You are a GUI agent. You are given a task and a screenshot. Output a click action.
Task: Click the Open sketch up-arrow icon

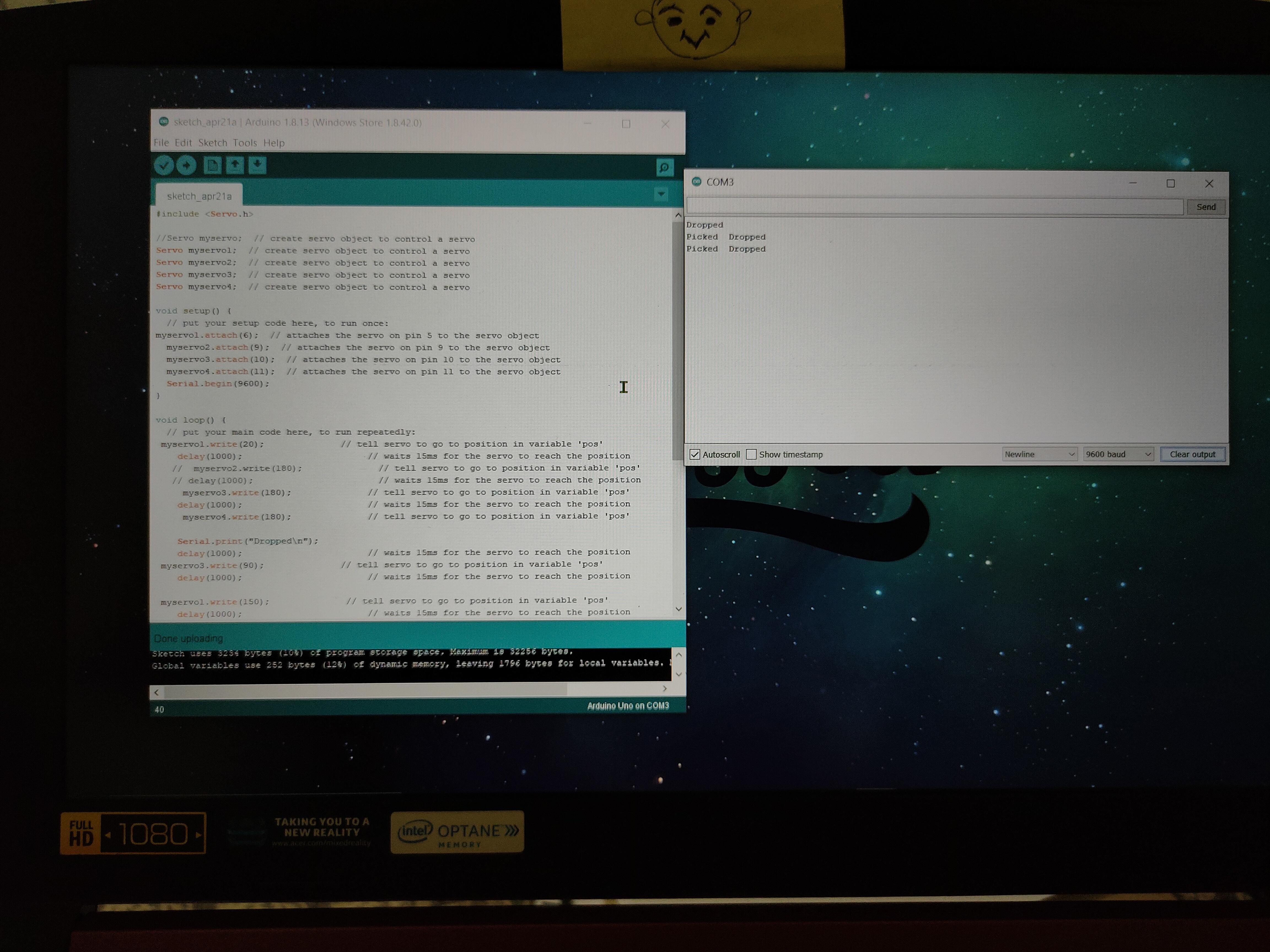point(235,166)
